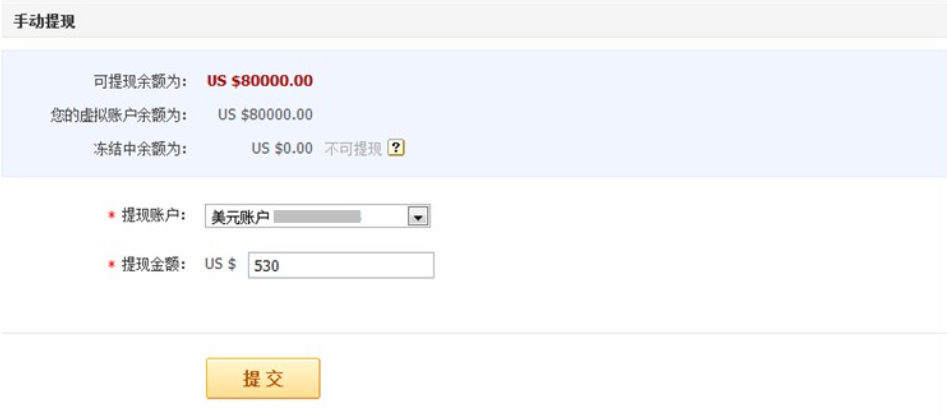947x414 pixels.
Task: Click the 冻结中余额为 label
Action: (140, 149)
